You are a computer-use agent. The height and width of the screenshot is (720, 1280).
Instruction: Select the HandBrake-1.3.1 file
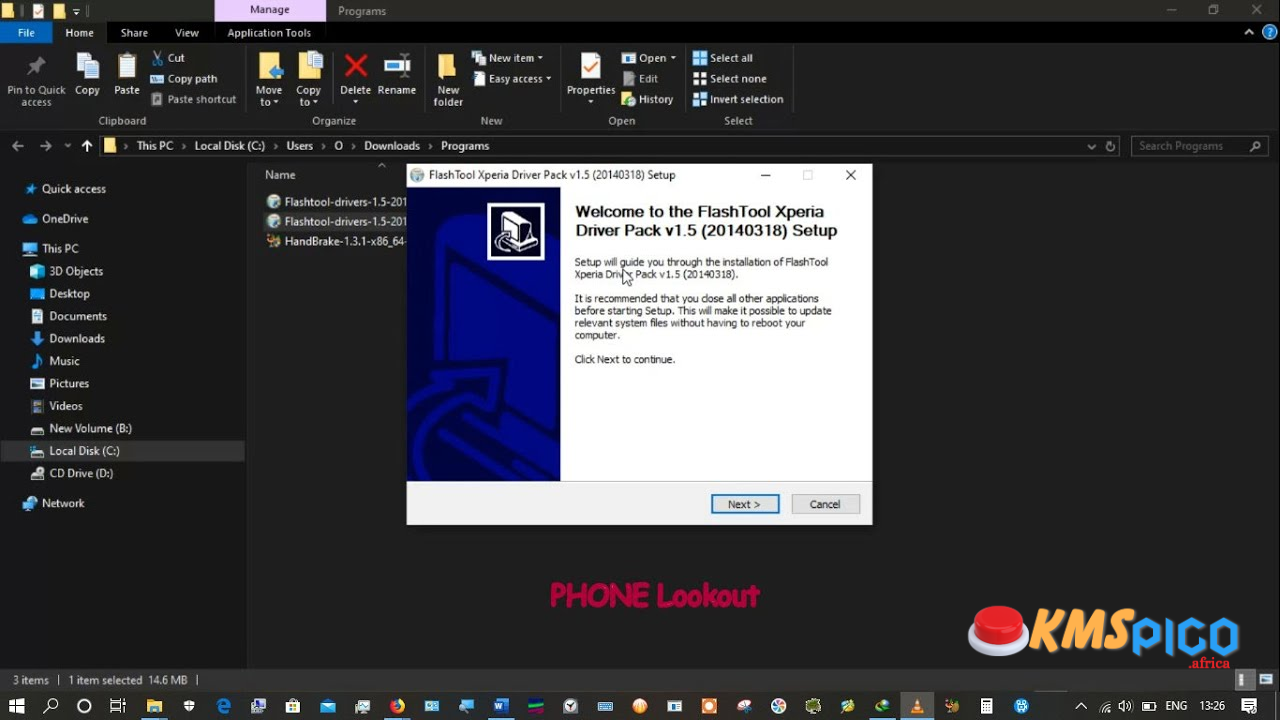pos(336,241)
